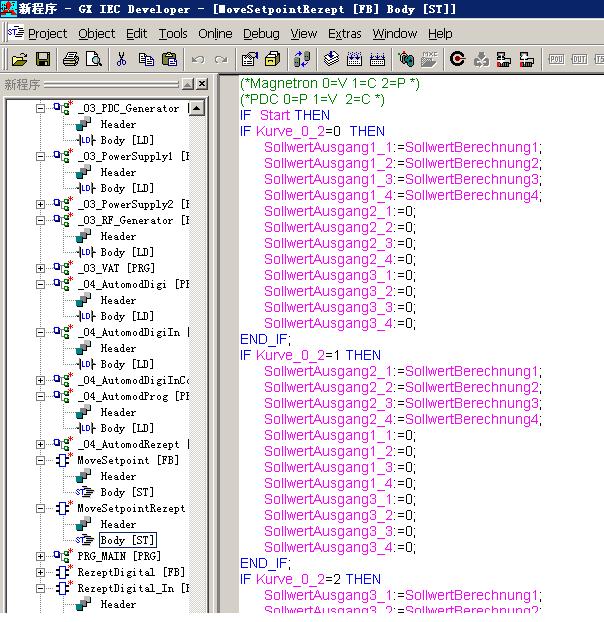Viewport: 604px width, 622px height.
Task: Click the Save diskette icon in toolbar
Action: (x=43, y=60)
